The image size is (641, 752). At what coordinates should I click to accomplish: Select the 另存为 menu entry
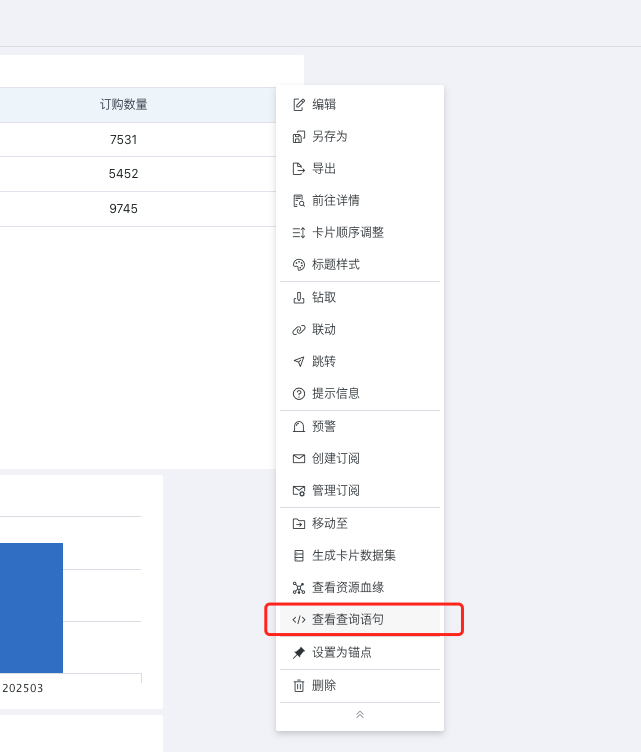[x=360, y=137]
